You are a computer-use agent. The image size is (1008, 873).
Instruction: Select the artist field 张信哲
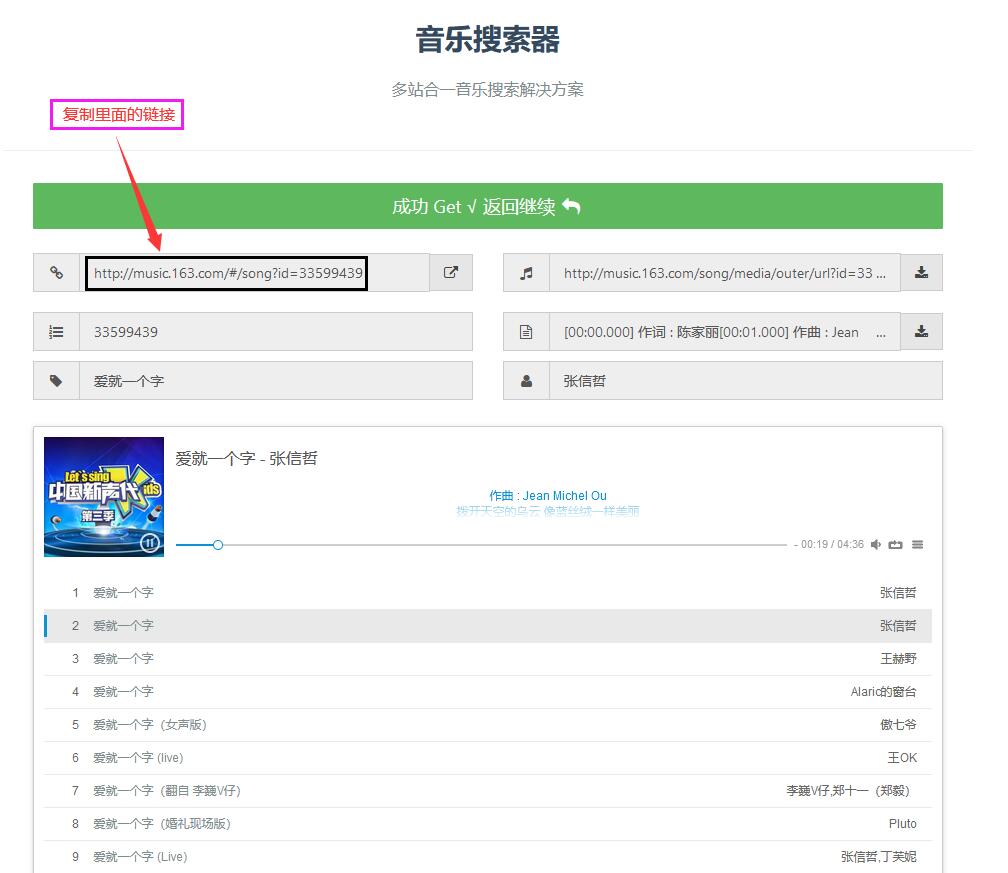coord(746,381)
